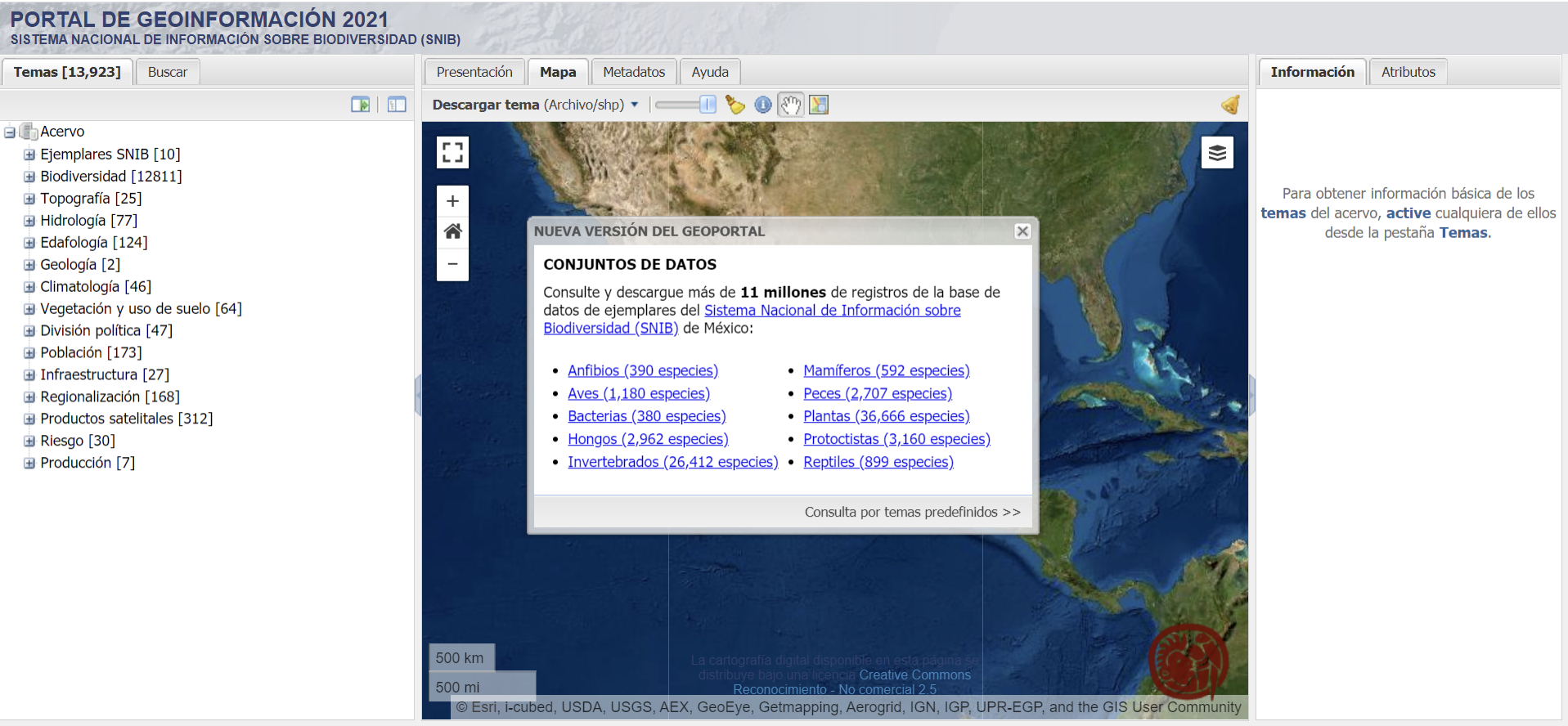Switch to the Metadatos tab
Image resolution: width=1568 pixels, height=726 pixels.
click(x=634, y=72)
